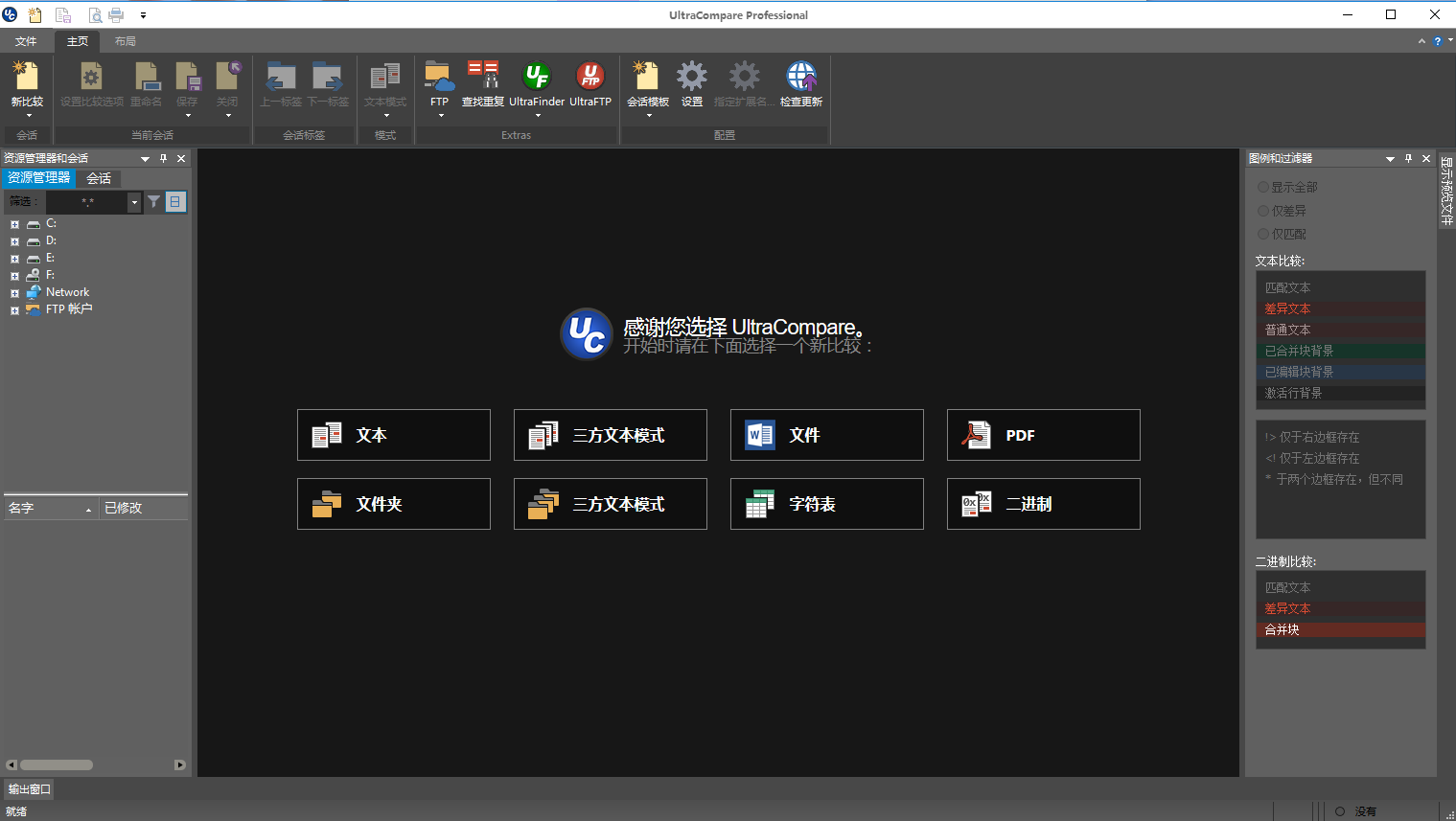Open the Settings (设置) gear icon

pos(691,79)
